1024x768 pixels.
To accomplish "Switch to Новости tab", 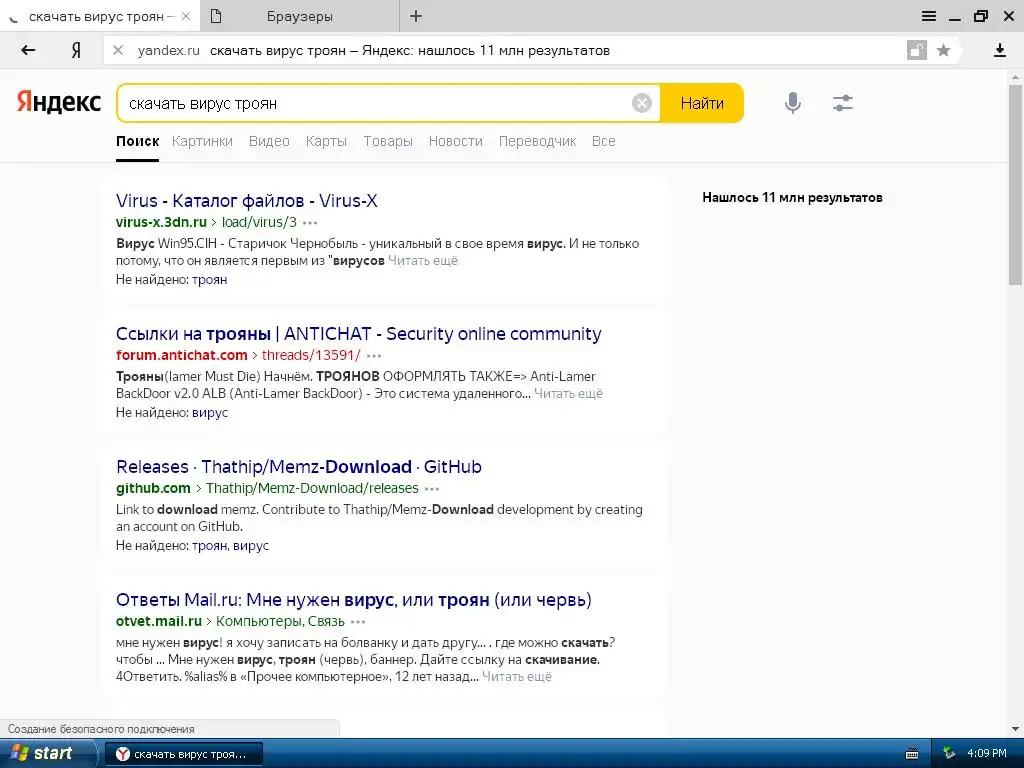I will point(456,141).
